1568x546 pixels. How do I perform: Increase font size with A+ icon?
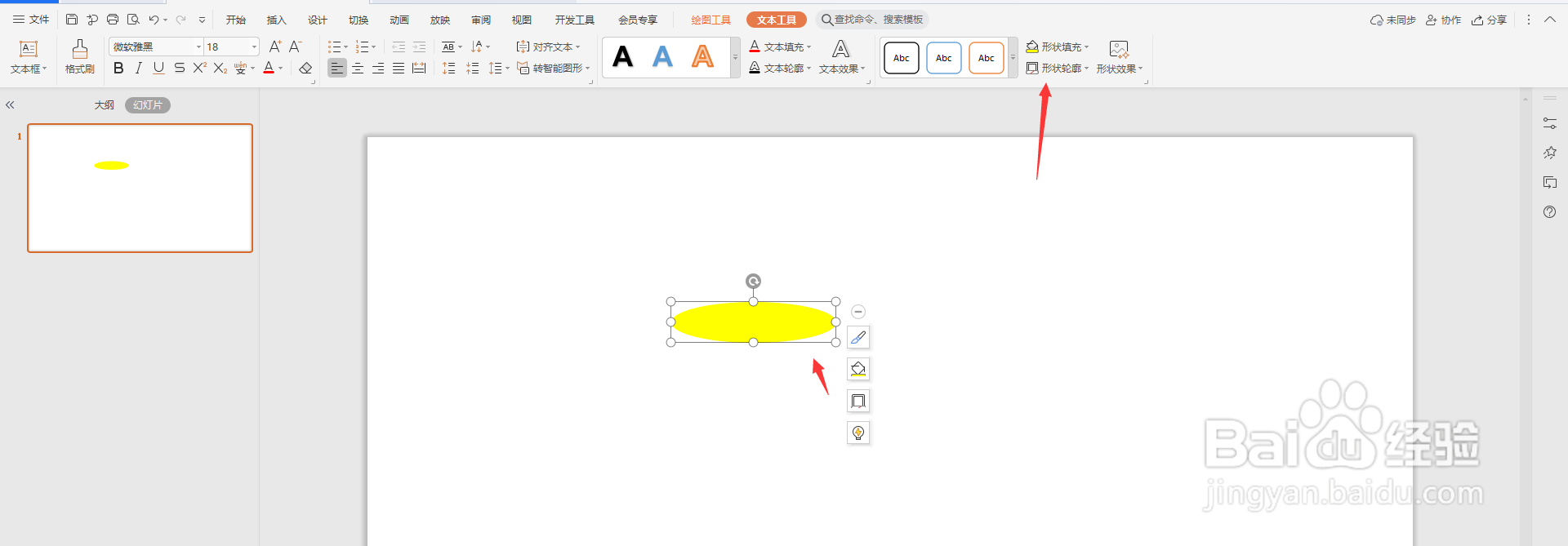275,47
